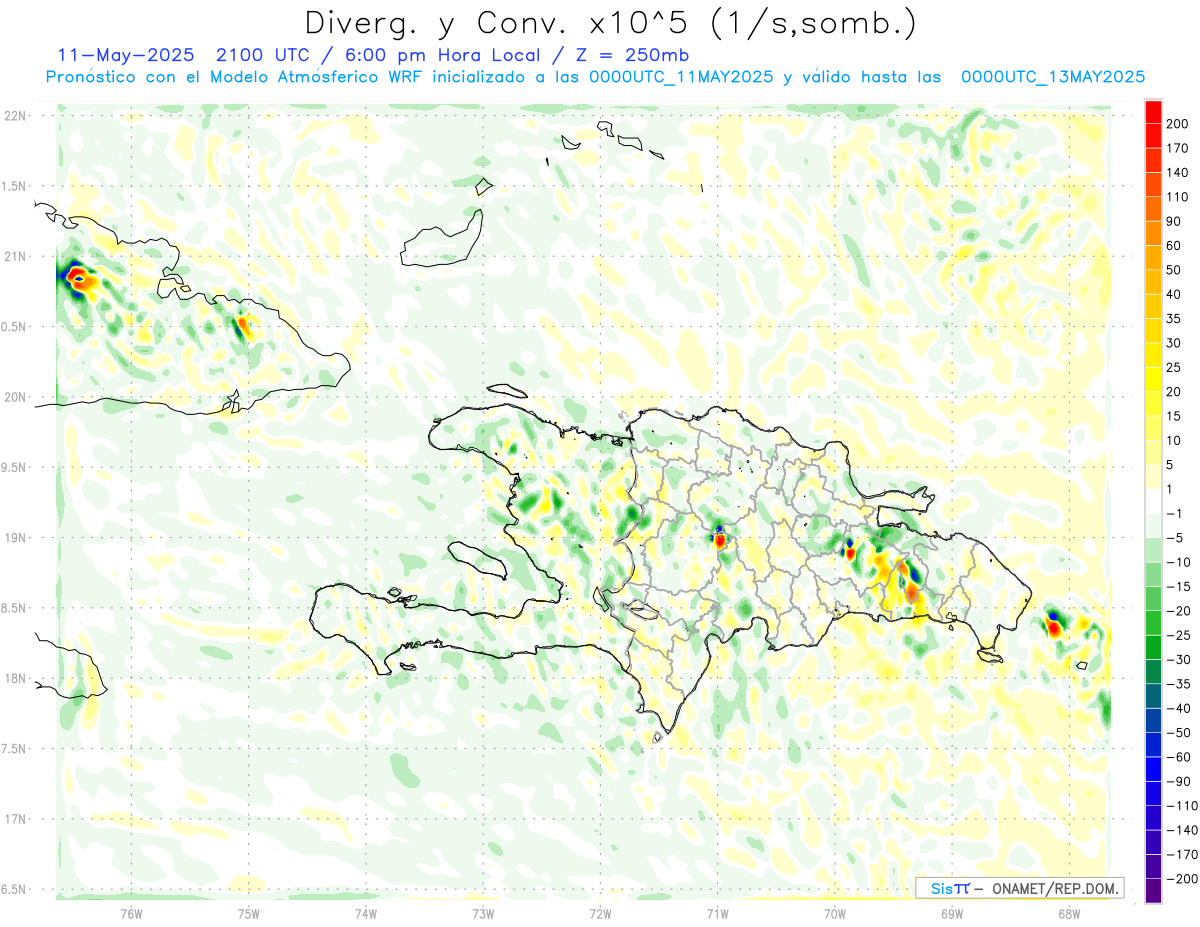The width and height of the screenshot is (1200, 927).
Task: Click the positive 15 color bar label
Action: pos(1174,416)
